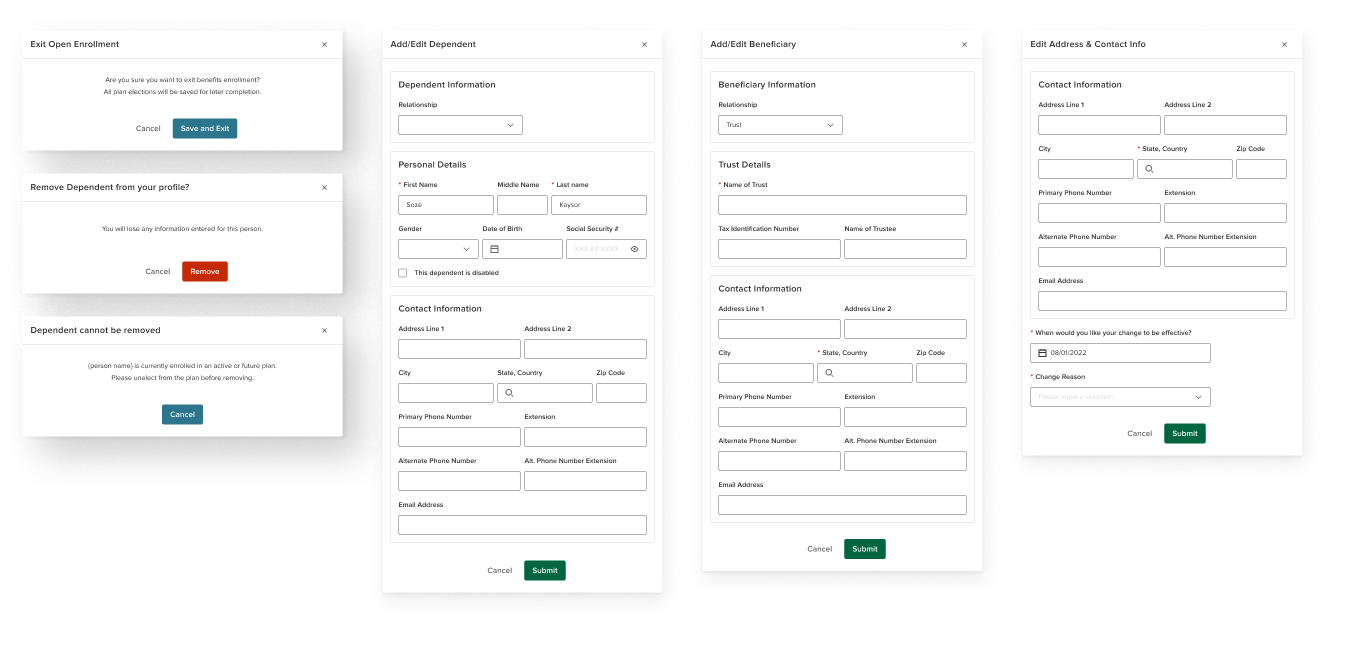Close the Add/Edit Beneficiary dialog
The height and width of the screenshot is (651, 1351).
pyautogui.click(x=964, y=44)
